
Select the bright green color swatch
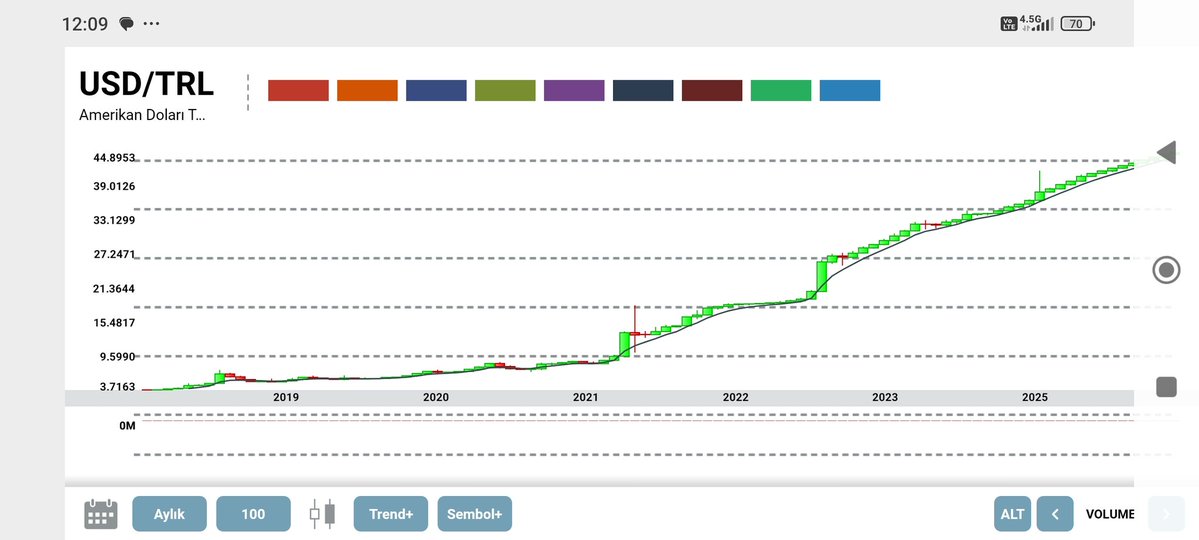tap(781, 90)
